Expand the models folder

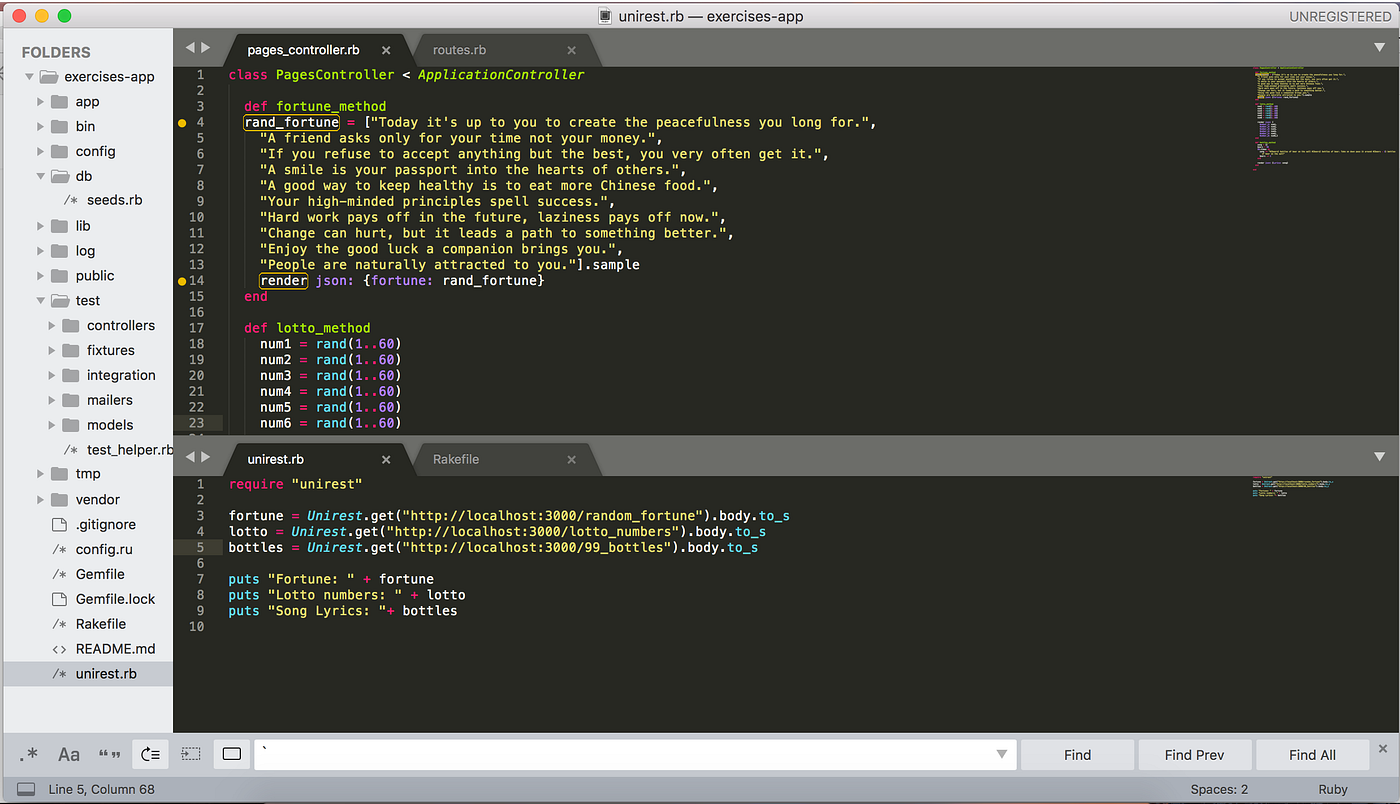coord(52,425)
